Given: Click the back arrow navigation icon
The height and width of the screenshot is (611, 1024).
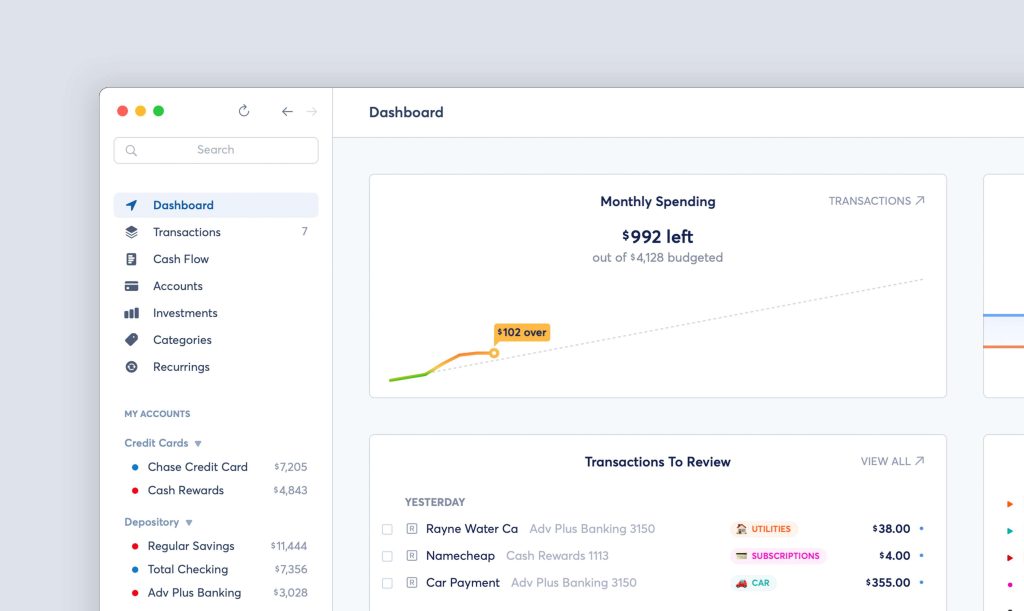Looking at the screenshot, I should coord(287,112).
